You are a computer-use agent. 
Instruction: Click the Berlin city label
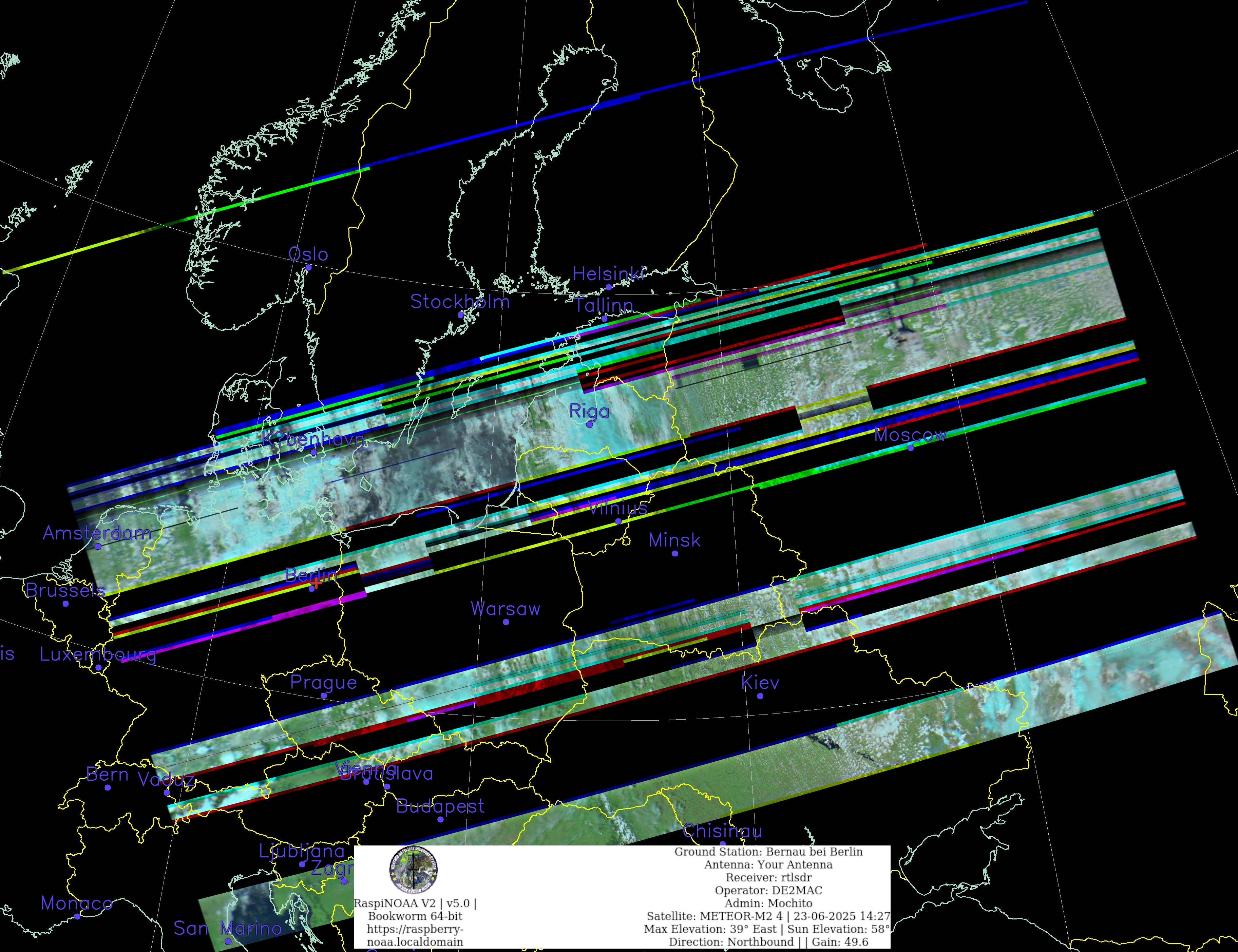[x=311, y=575]
